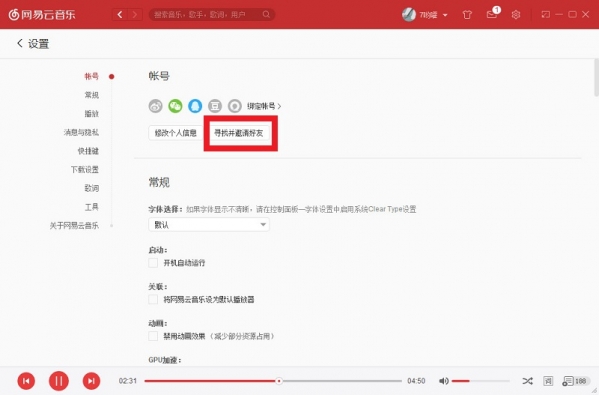Click the QQ account binding icon
This screenshot has width=599, height=395.
pyautogui.click(x=195, y=106)
